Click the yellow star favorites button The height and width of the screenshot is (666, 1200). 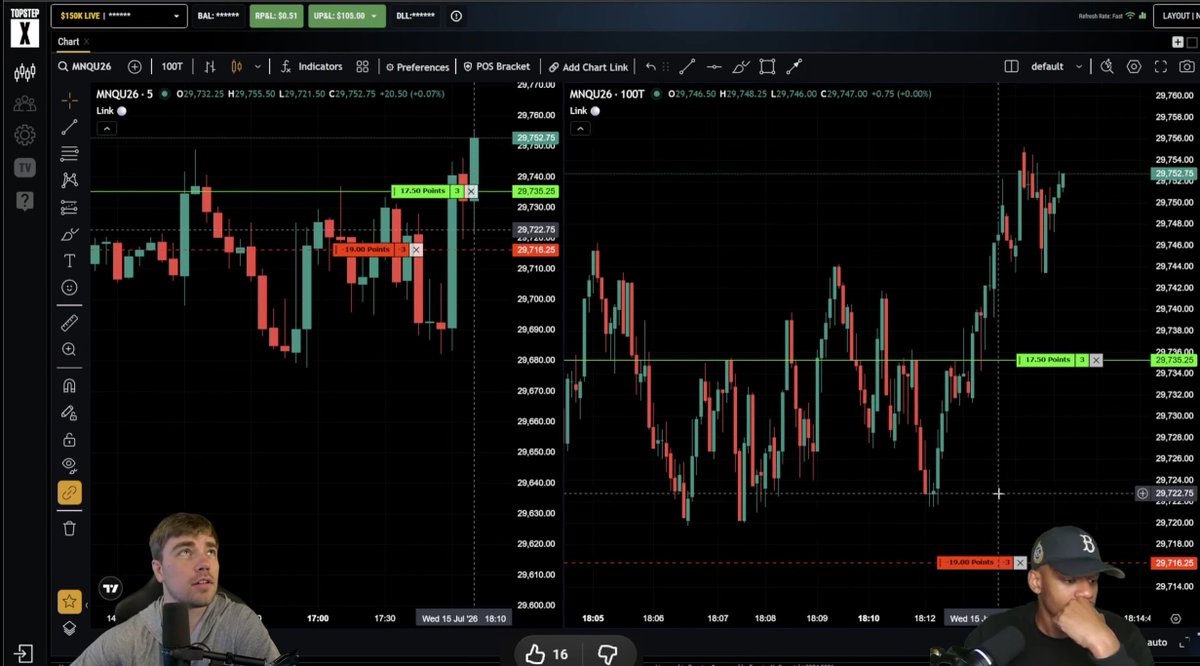click(x=69, y=601)
